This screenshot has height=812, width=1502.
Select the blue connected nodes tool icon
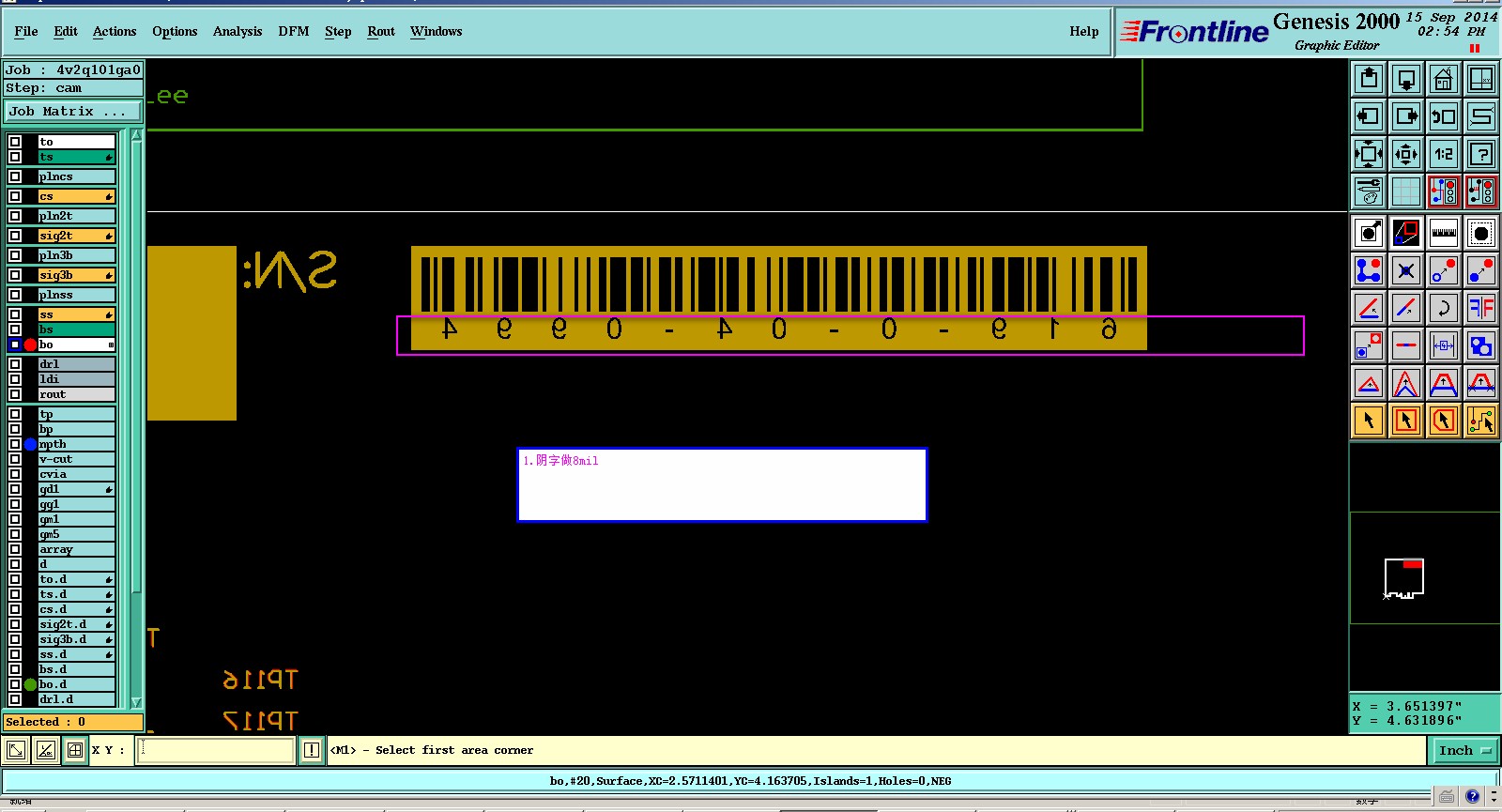click(x=1369, y=270)
